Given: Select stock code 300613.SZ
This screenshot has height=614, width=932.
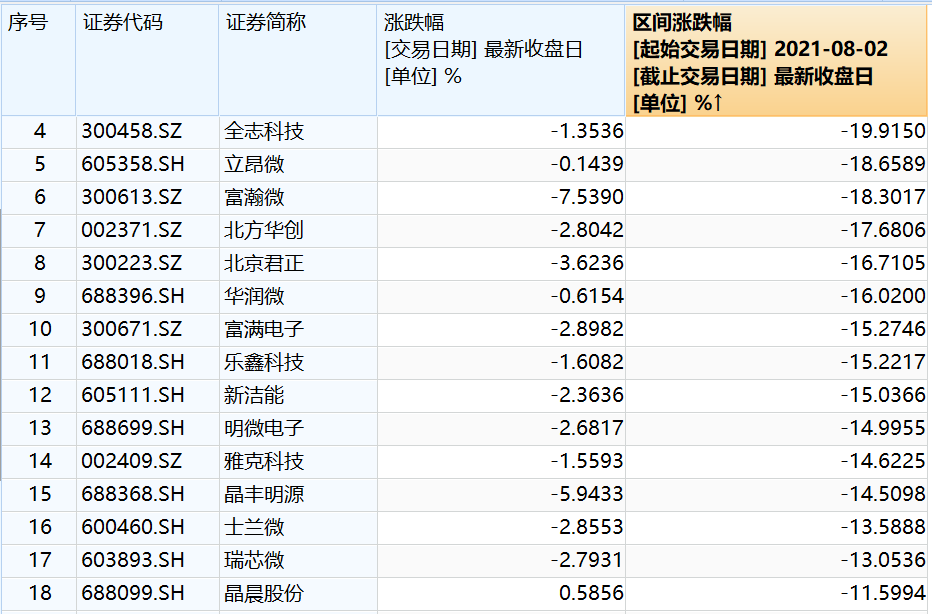Looking at the screenshot, I should 131,197.
